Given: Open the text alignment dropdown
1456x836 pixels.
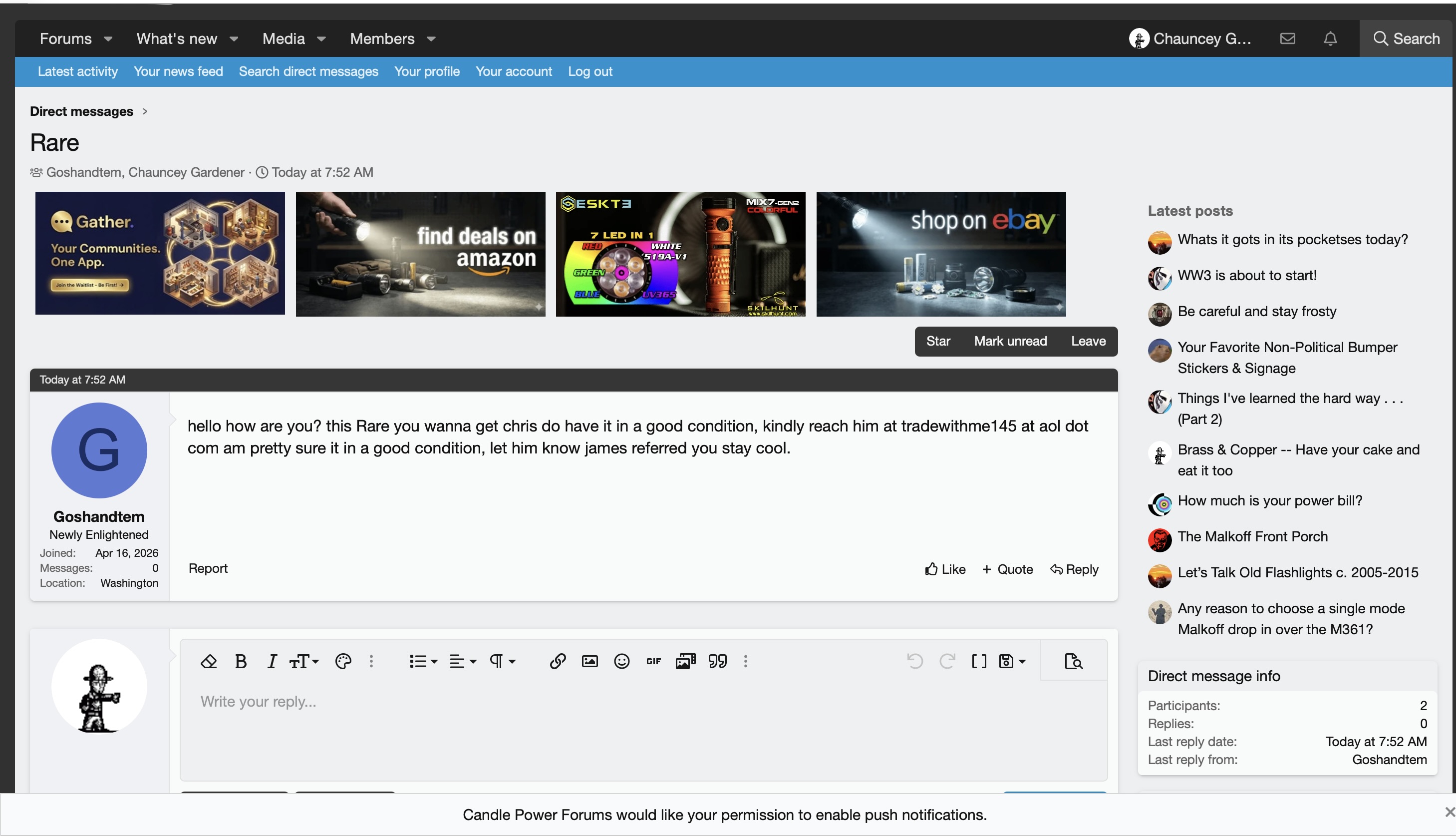Looking at the screenshot, I should 463,661.
